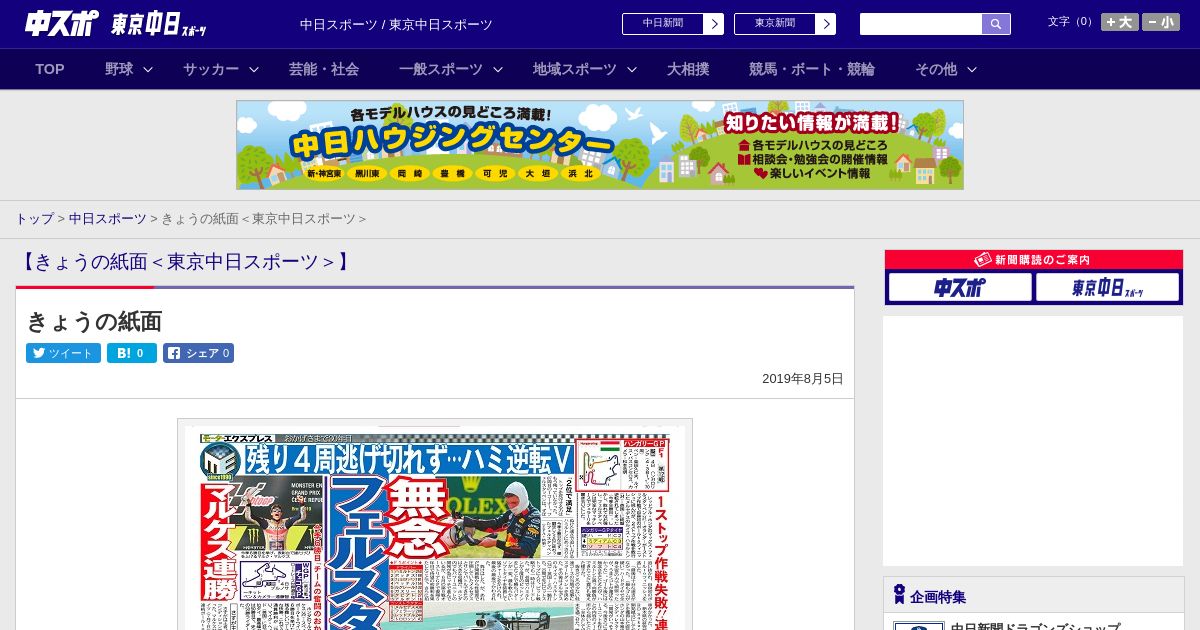
Task: Open the 芸能・社会 section
Action: [324, 69]
